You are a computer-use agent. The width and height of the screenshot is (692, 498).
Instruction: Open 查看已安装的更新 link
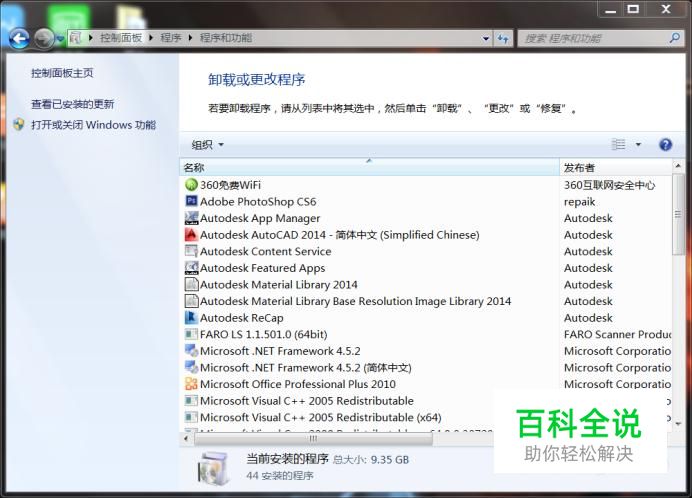pyautogui.click(x=73, y=104)
